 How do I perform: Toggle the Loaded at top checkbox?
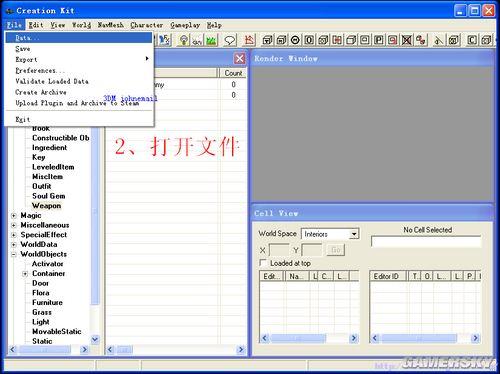point(263,263)
